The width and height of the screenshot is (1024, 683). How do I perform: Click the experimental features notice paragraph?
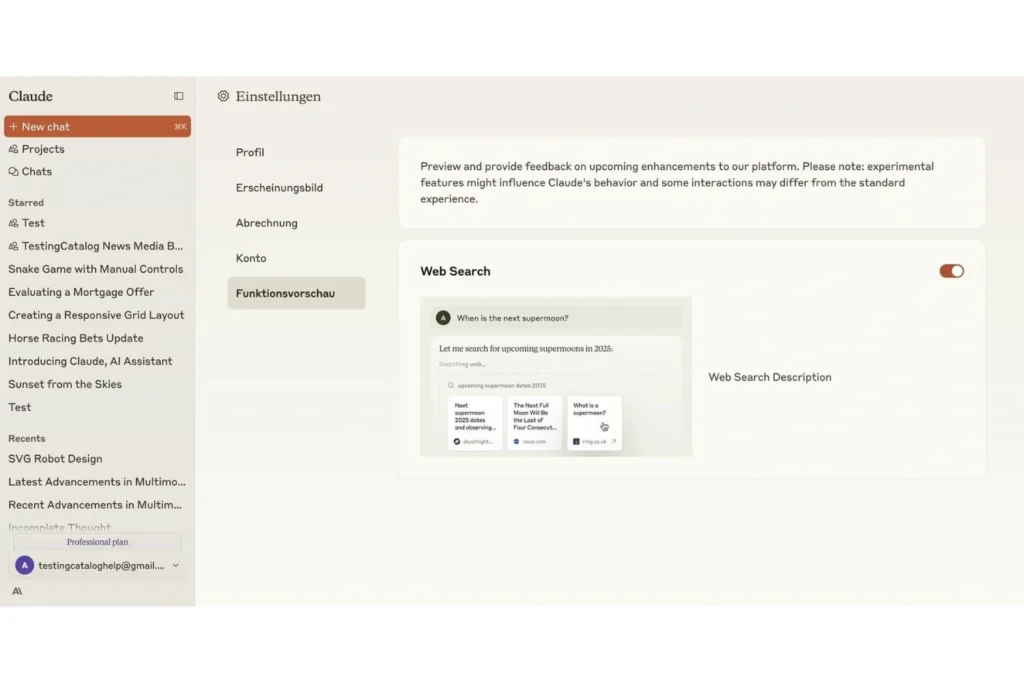click(677, 183)
